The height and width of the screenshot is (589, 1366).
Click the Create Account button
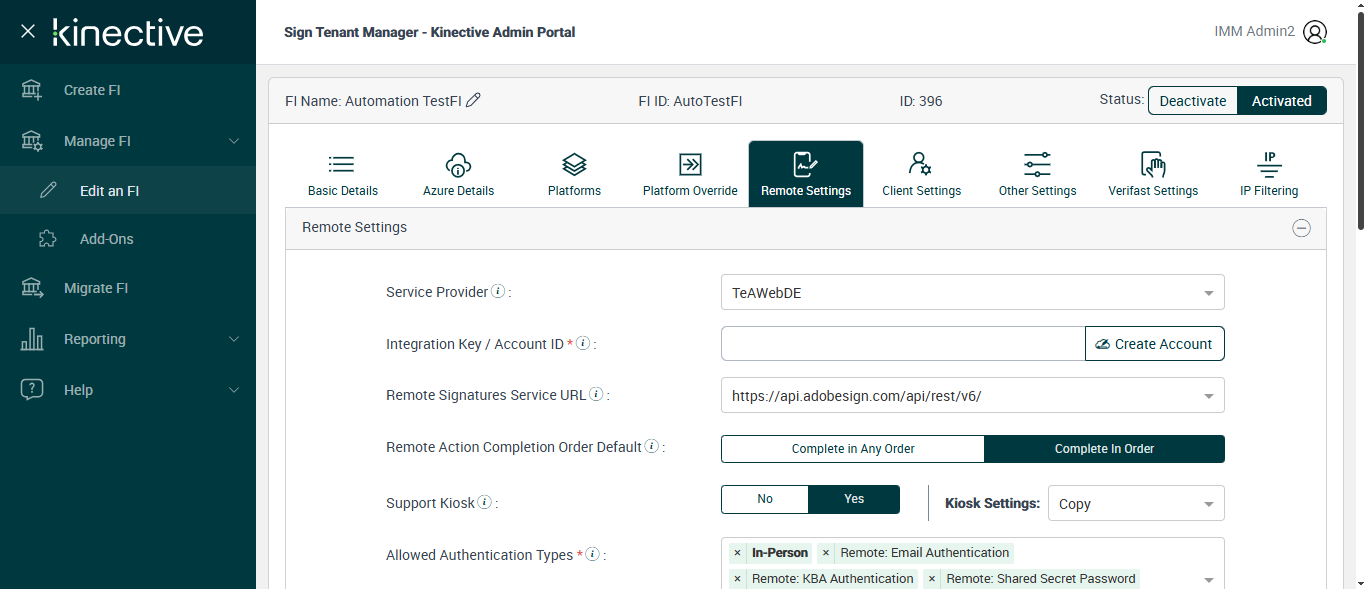pyautogui.click(x=1154, y=344)
